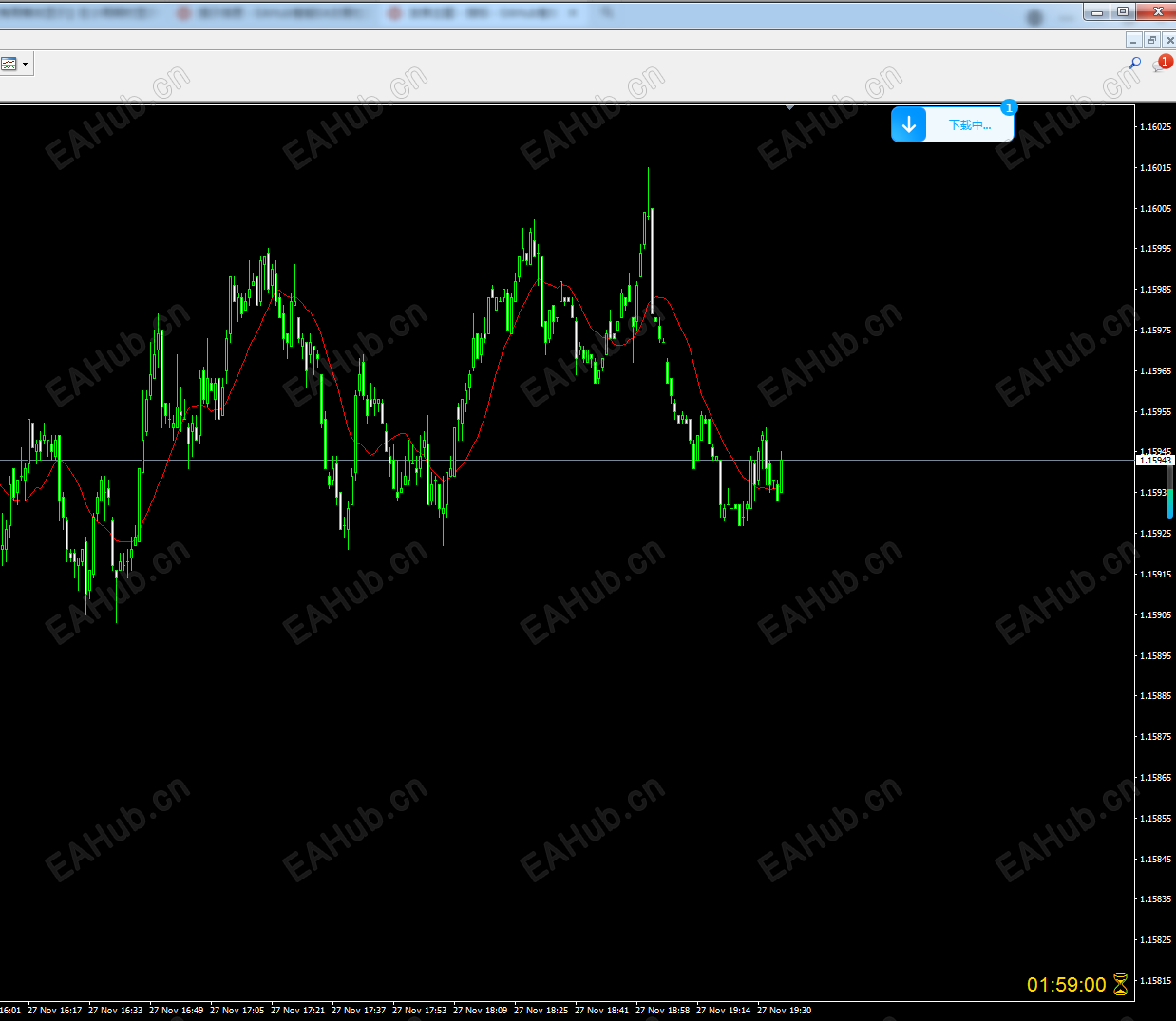Restore down the inner chart window
This screenshot has width=1176, height=1021.
1151,40
